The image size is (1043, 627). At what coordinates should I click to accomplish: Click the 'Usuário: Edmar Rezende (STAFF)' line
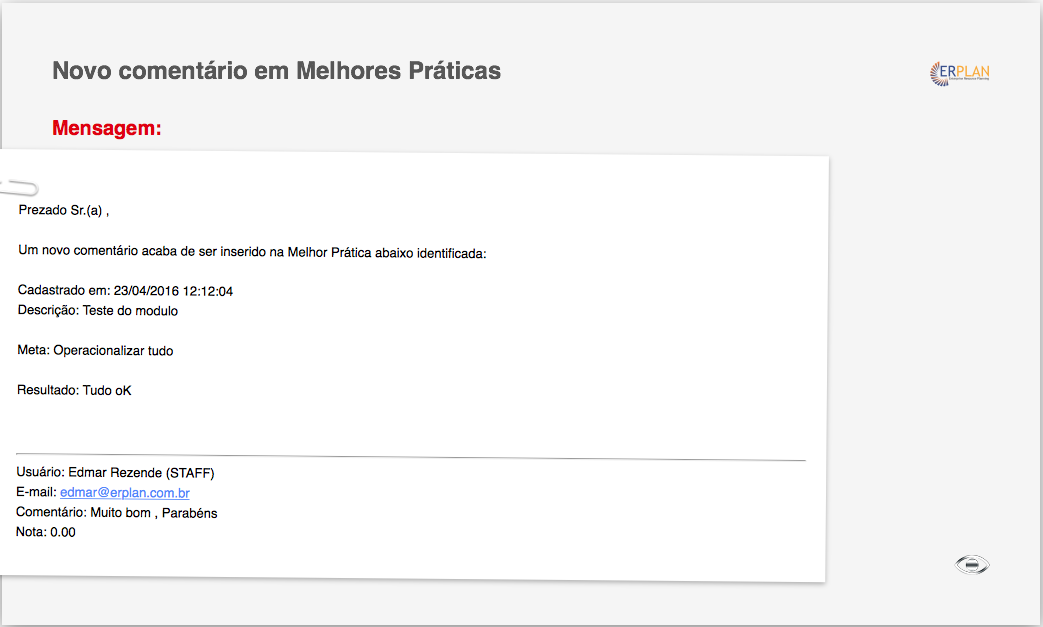pyautogui.click(x=115, y=473)
